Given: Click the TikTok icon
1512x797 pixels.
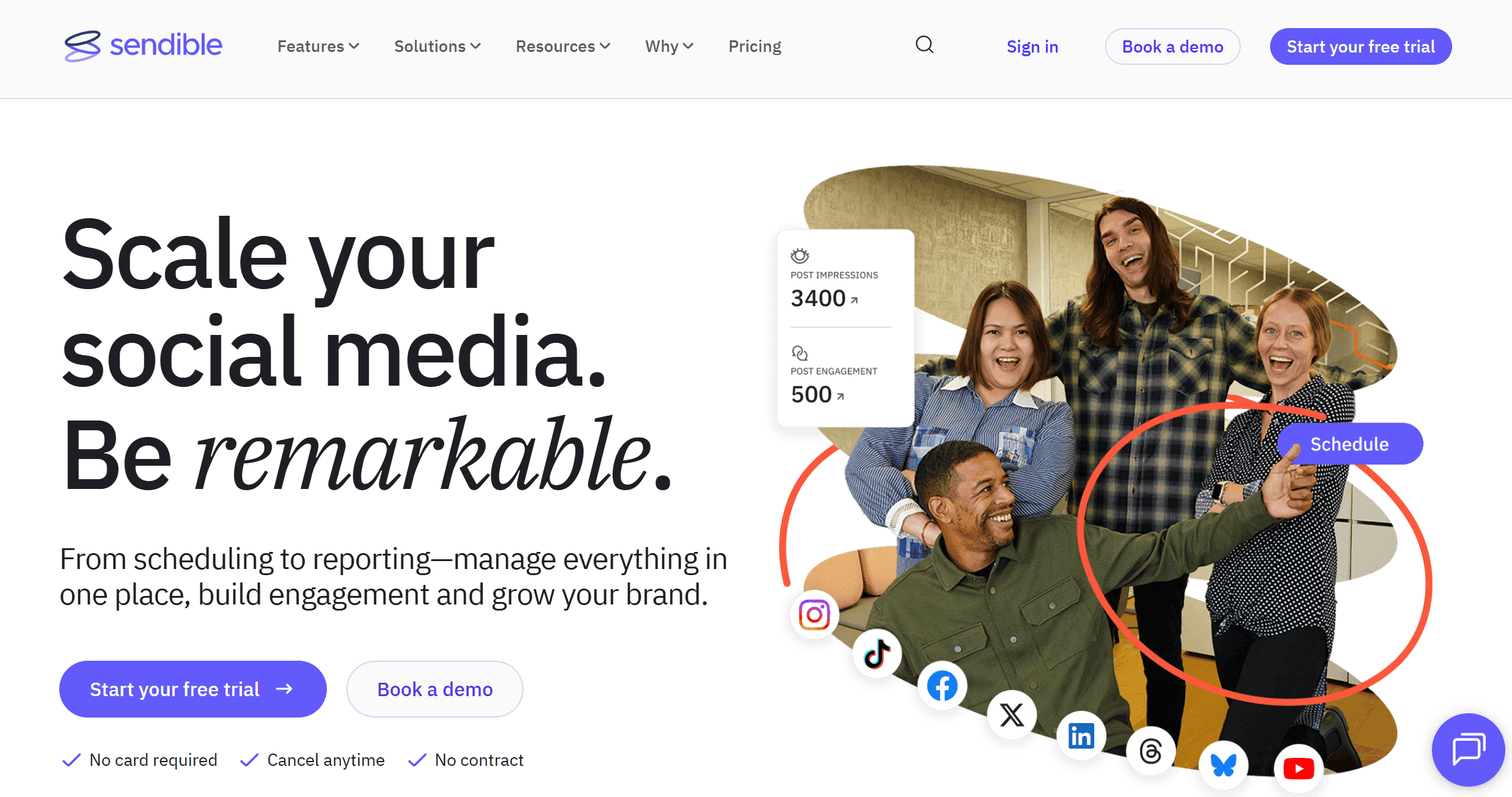Looking at the screenshot, I should [x=877, y=653].
